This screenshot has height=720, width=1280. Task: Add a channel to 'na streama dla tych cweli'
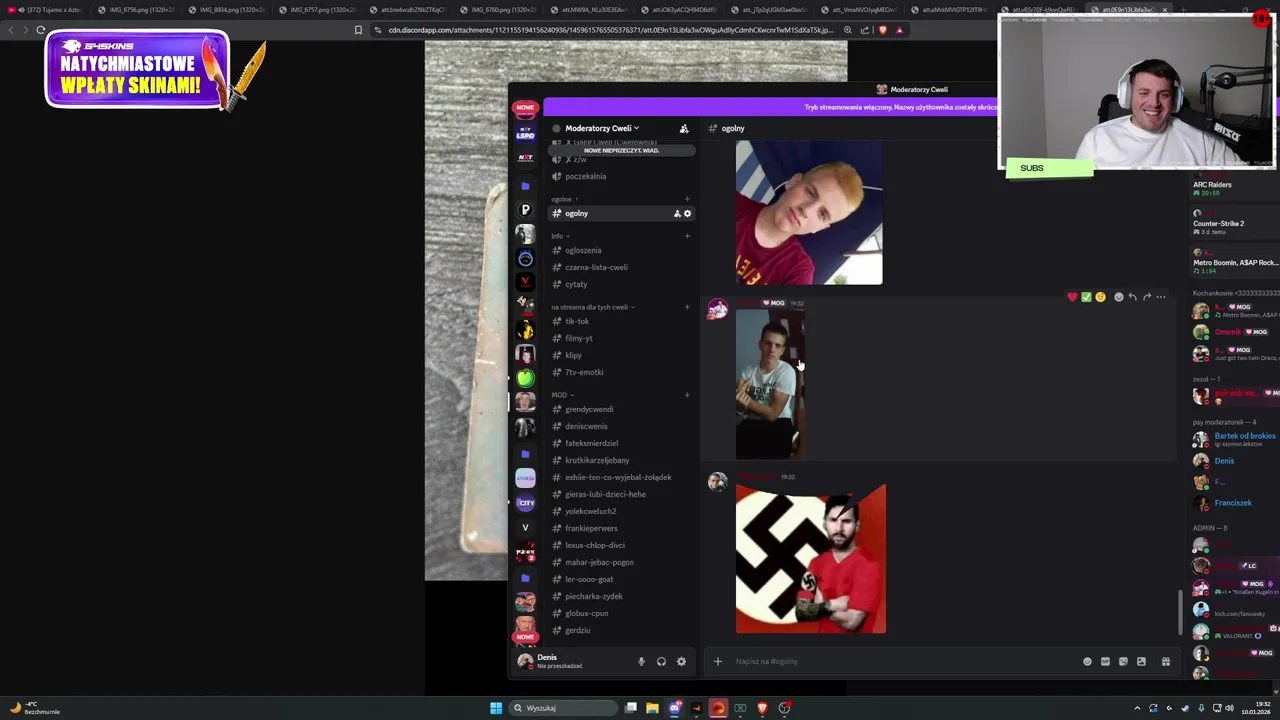coord(687,307)
